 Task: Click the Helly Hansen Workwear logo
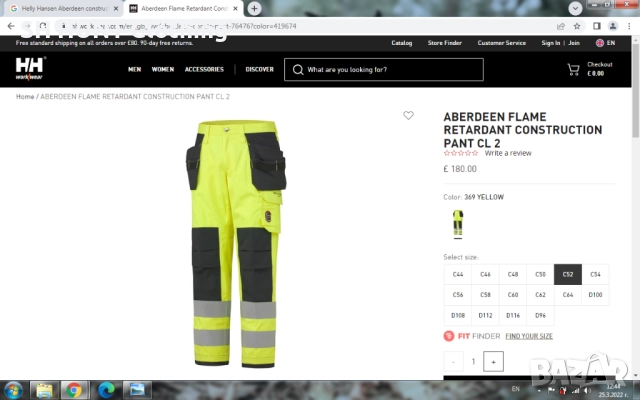tap(30, 69)
